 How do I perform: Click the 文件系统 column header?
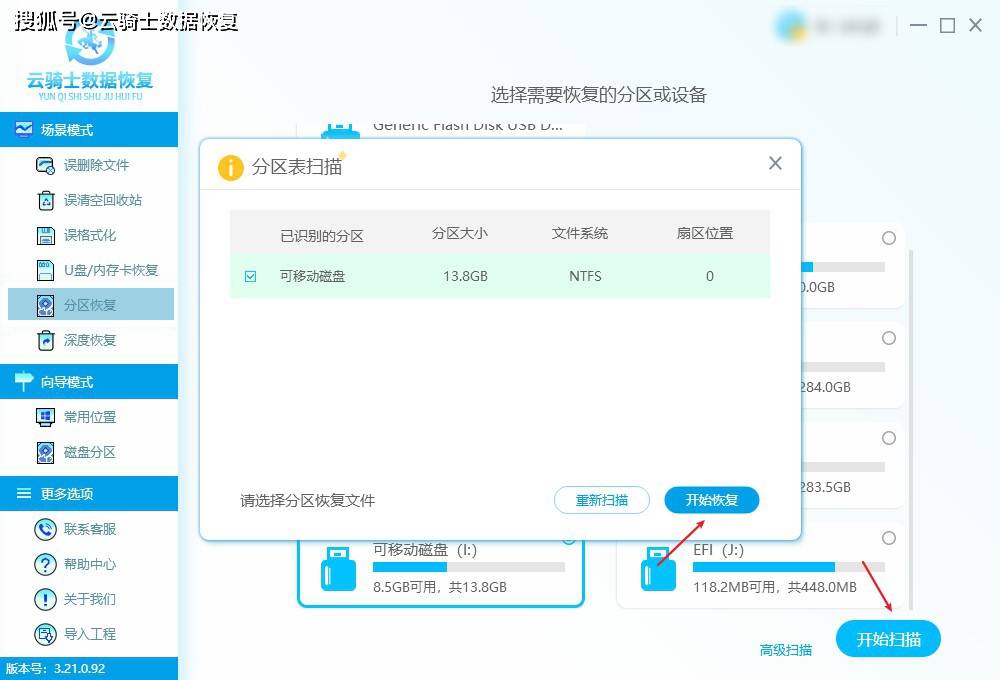coord(580,233)
